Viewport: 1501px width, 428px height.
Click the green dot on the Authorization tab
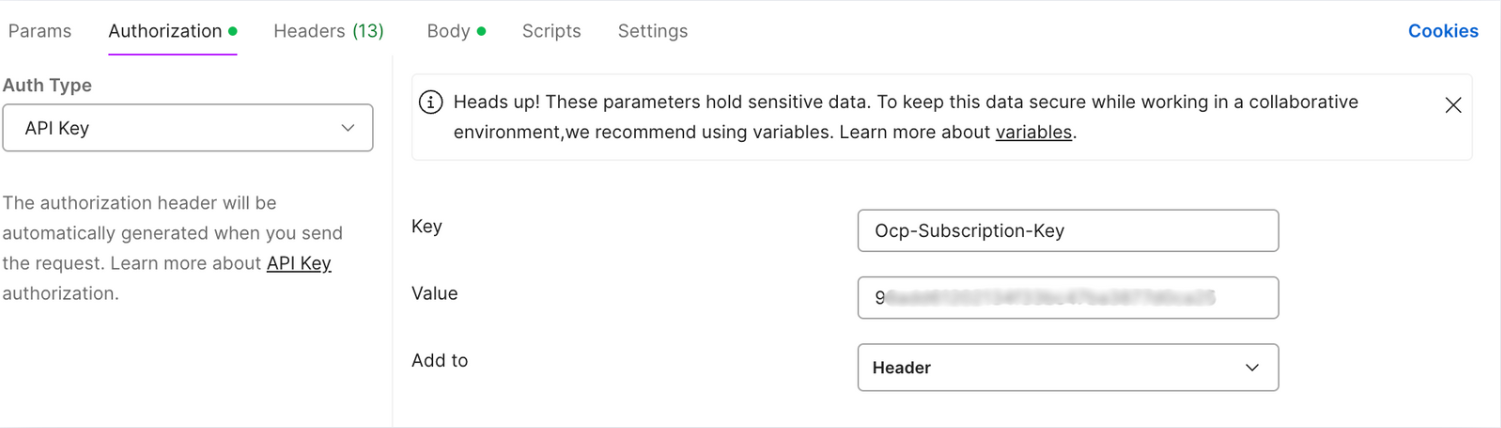[233, 31]
